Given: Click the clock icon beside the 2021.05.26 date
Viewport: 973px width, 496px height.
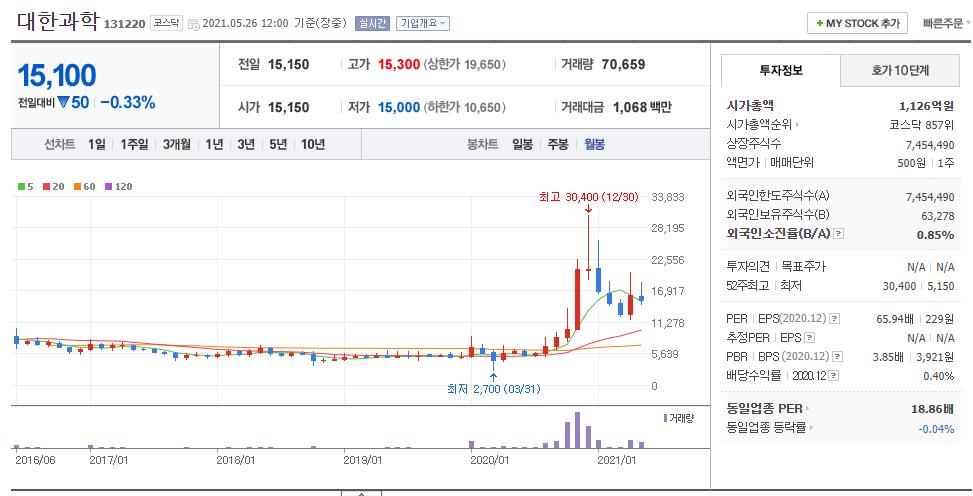Looking at the screenshot, I should click(193, 24).
